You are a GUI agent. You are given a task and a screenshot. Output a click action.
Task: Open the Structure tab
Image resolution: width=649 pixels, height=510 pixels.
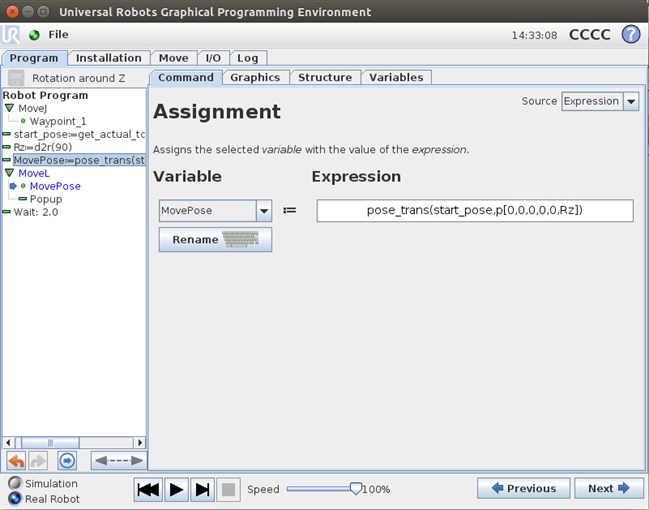[x=325, y=77]
